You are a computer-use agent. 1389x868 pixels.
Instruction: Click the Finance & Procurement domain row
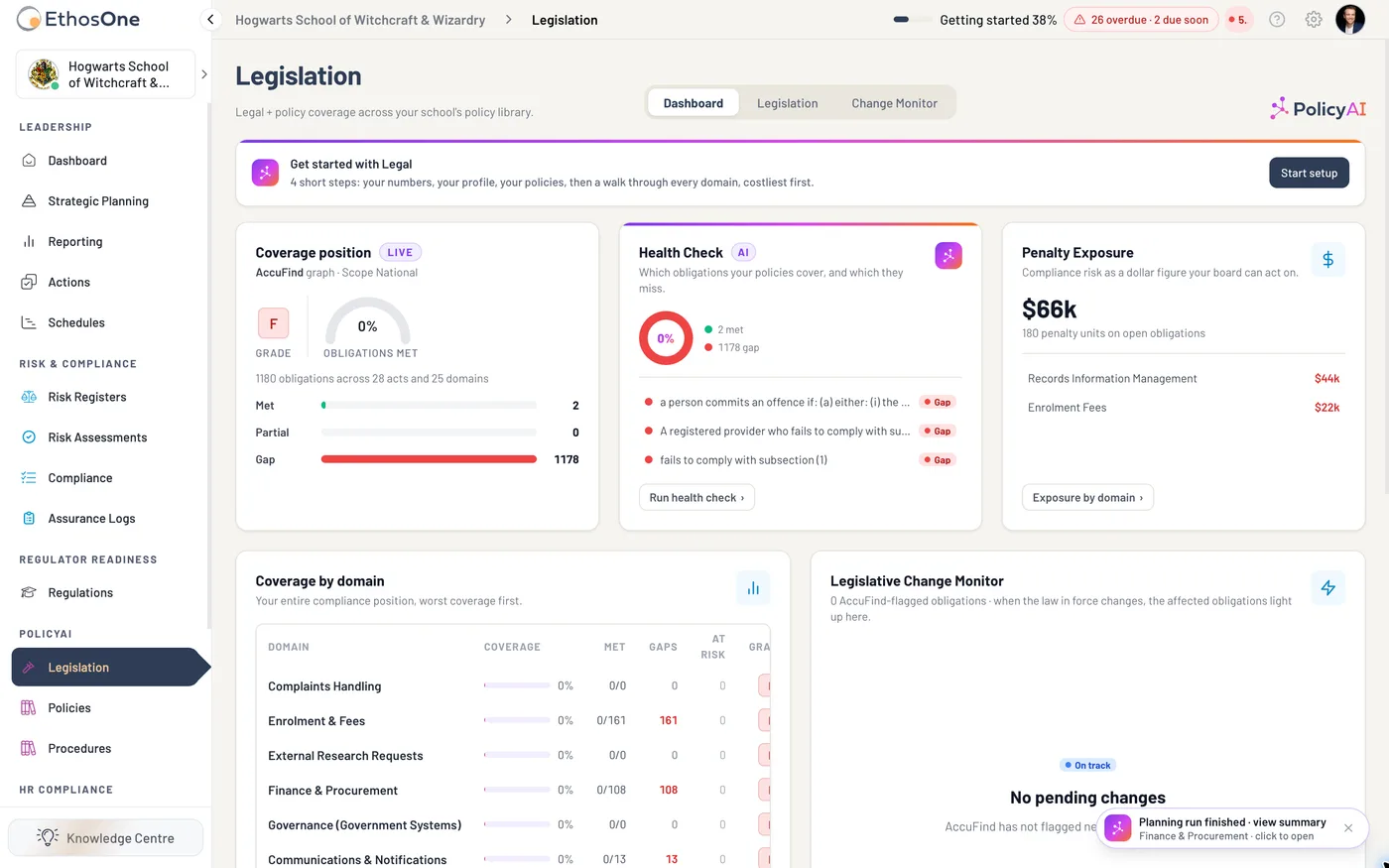click(513, 791)
